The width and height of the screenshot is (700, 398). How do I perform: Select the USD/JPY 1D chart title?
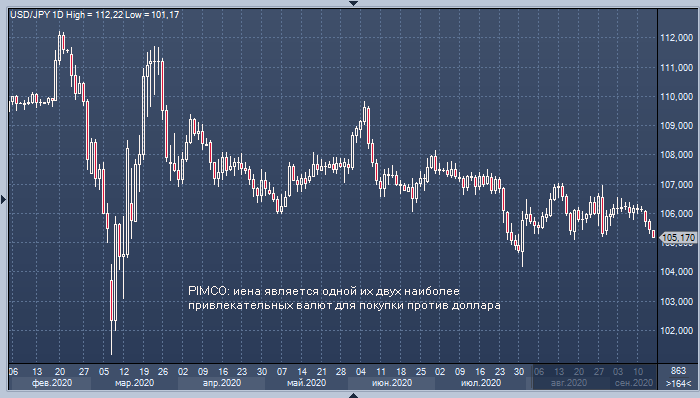[95, 15]
